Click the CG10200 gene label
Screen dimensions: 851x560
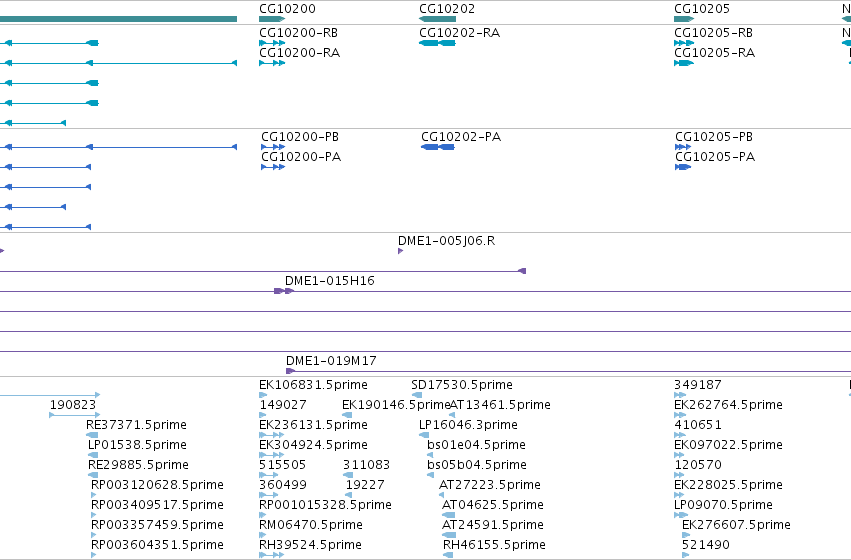coord(287,9)
